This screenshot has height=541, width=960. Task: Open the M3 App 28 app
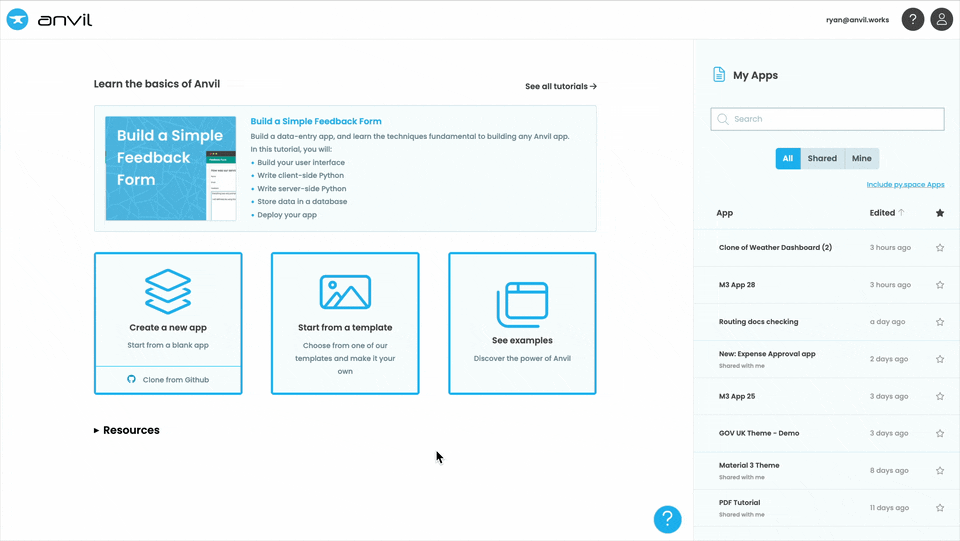pos(737,285)
